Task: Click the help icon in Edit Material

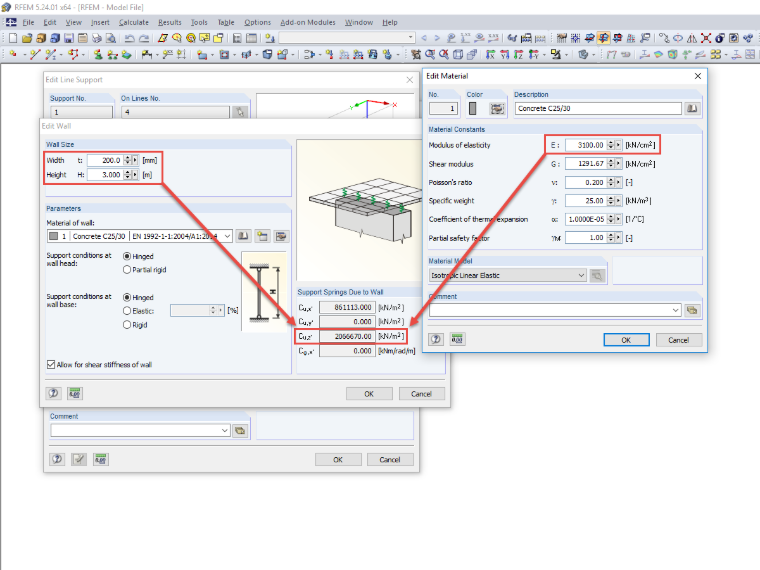Action: click(x=436, y=339)
